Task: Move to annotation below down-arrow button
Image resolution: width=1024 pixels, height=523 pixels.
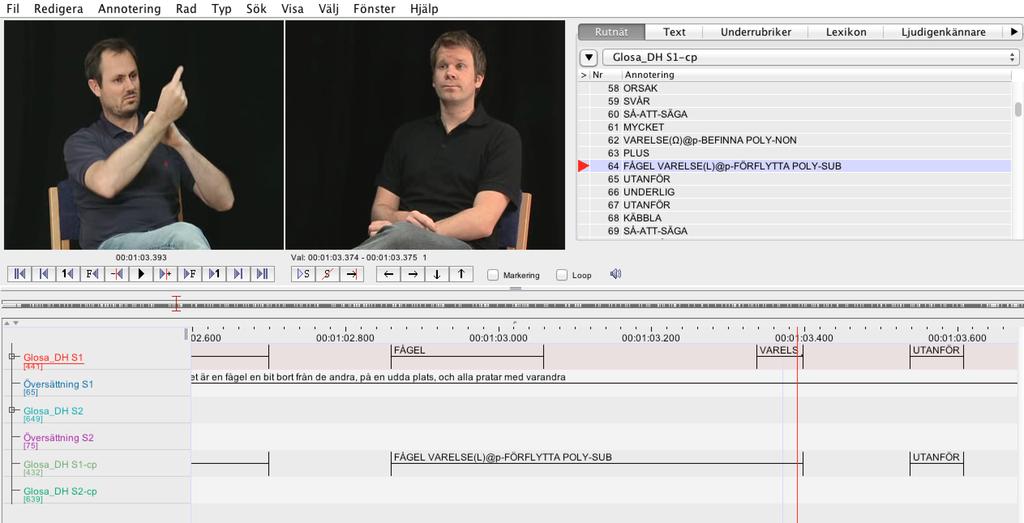Action: click(x=437, y=274)
